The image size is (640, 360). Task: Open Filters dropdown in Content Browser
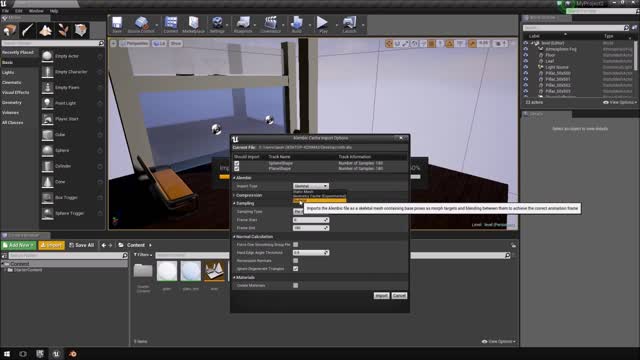(x=143, y=255)
